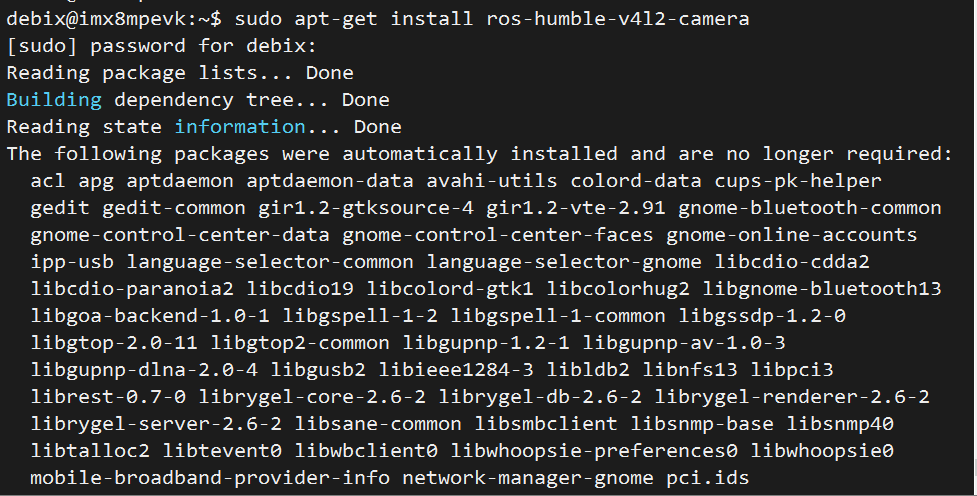Click librygel-renderer-2.6-2 in the list
This screenshot has width=977, height=496.
click(x=791, y=397)
